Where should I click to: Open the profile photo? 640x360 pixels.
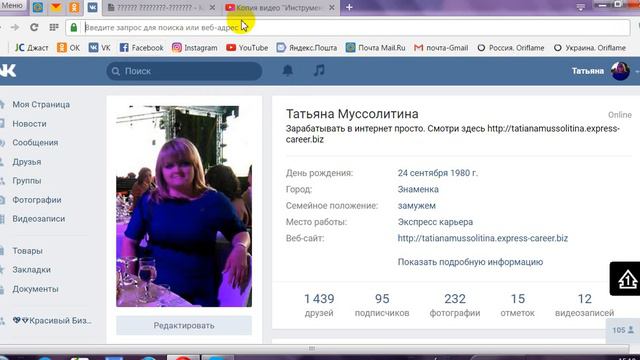[x=184, y=206]
